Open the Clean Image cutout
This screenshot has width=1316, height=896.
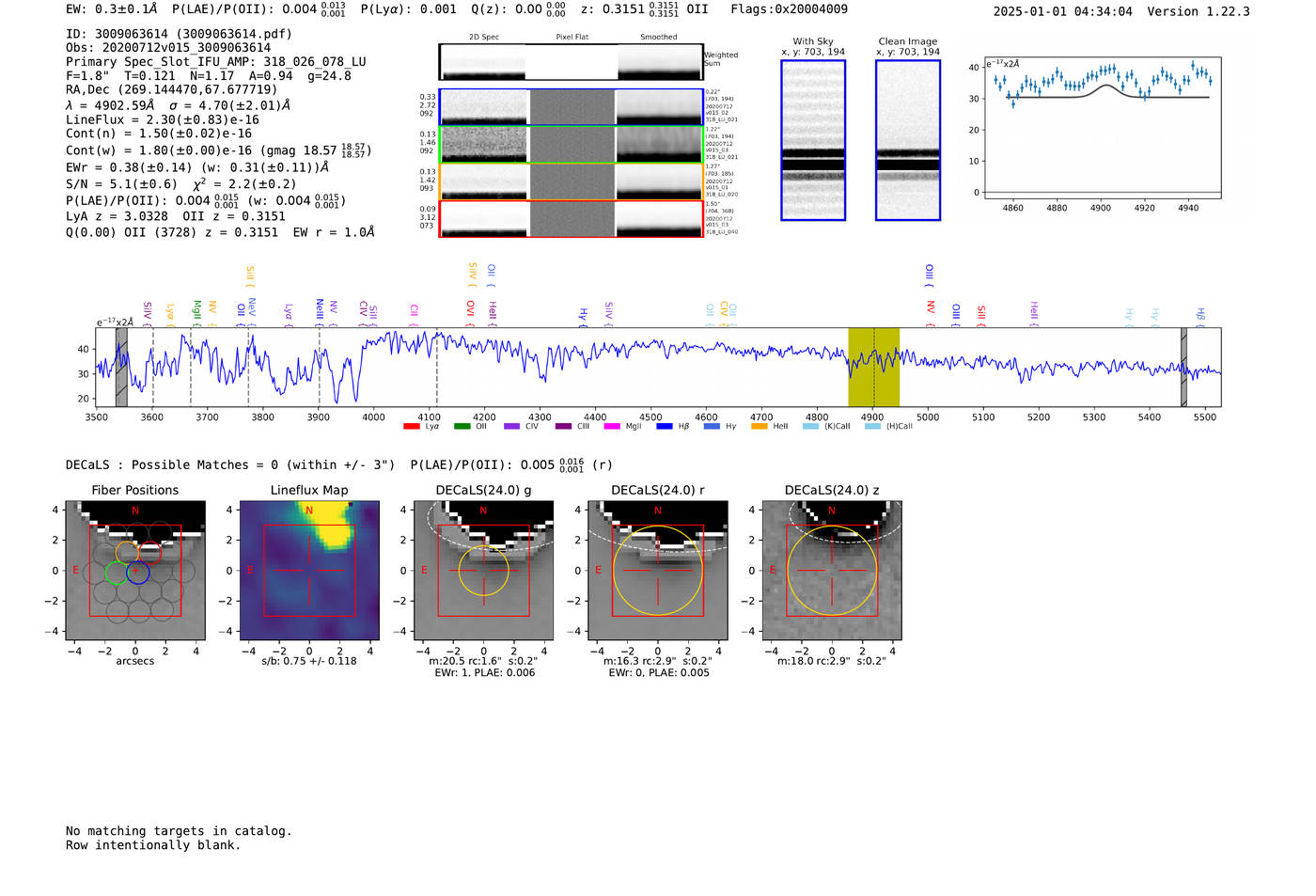click(x=908, y=140)
